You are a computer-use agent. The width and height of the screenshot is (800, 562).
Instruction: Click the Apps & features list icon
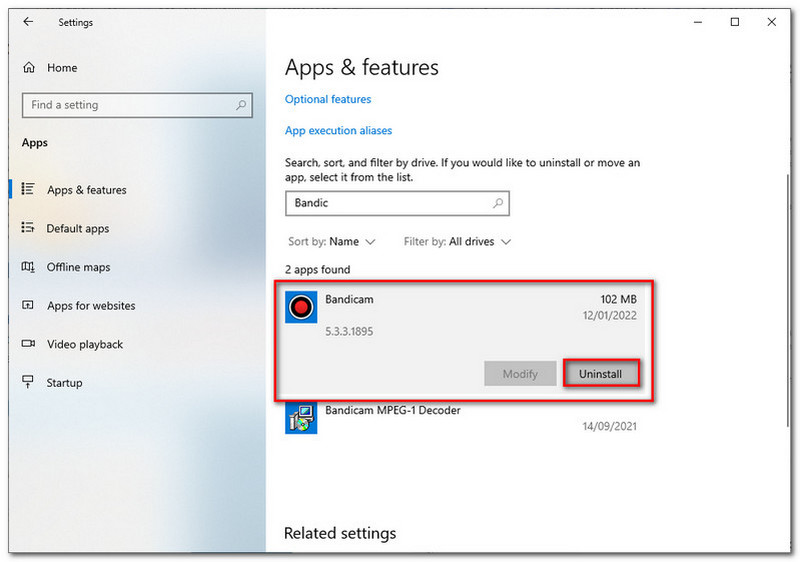pyautogui.click(x=28, y=189)
